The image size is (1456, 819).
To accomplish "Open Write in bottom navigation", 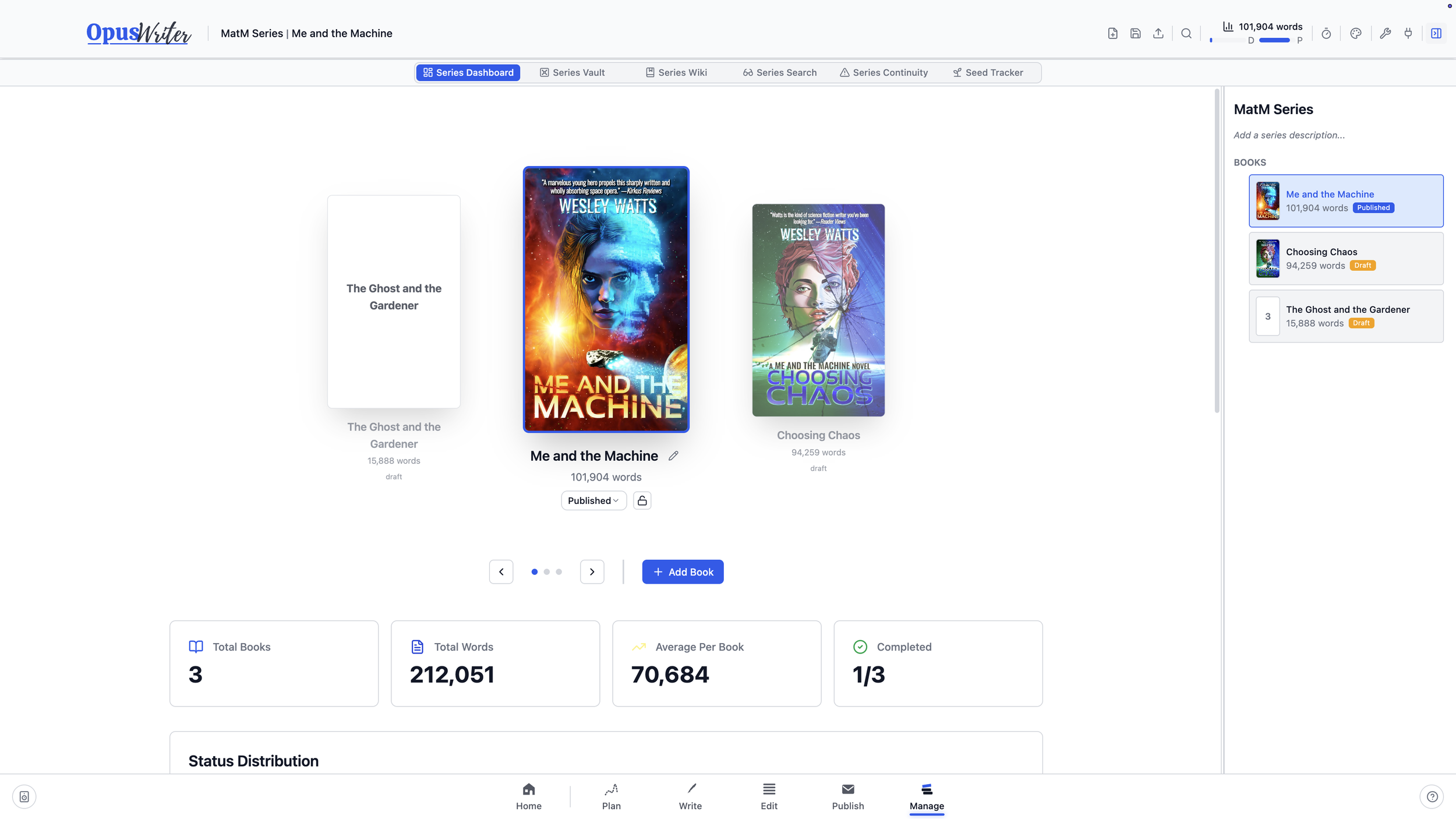I will [690, 796].
